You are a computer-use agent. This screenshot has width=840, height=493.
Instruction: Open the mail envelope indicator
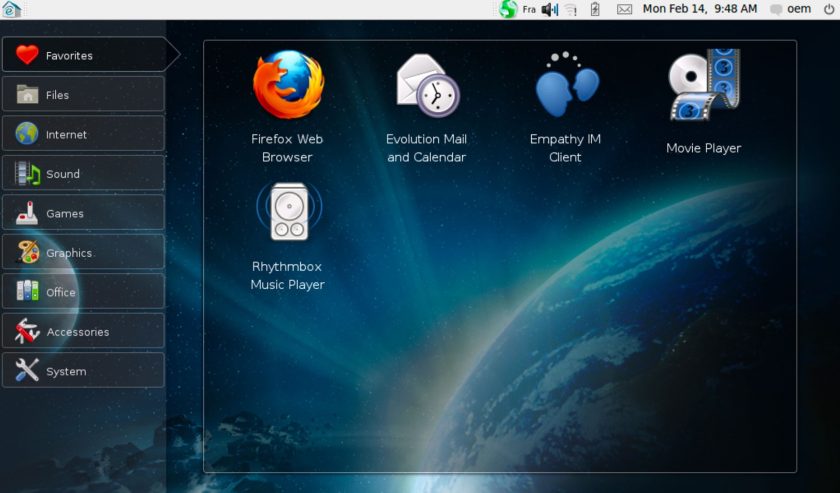(x=624, y=9)
